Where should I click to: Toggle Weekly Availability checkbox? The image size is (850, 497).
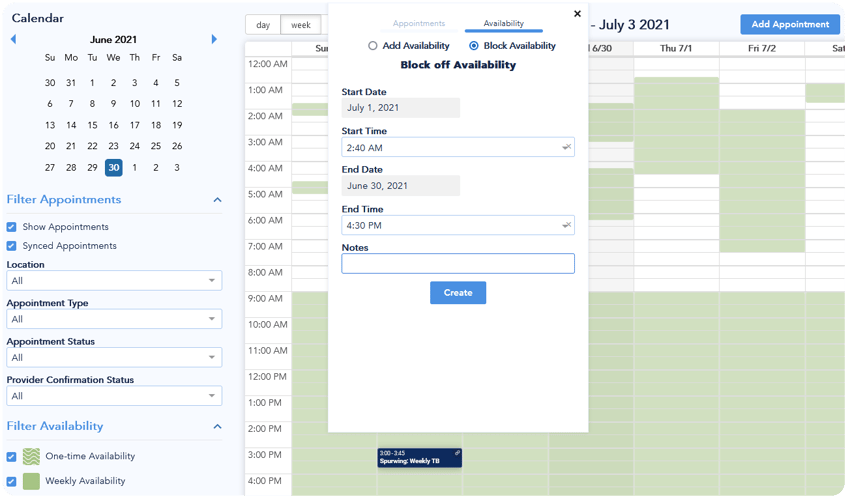click(11, 481)
